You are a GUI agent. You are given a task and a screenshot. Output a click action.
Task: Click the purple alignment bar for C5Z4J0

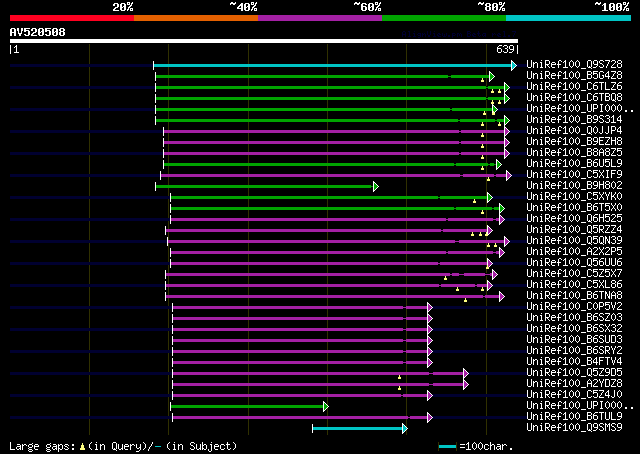click(x=300, y=395)
